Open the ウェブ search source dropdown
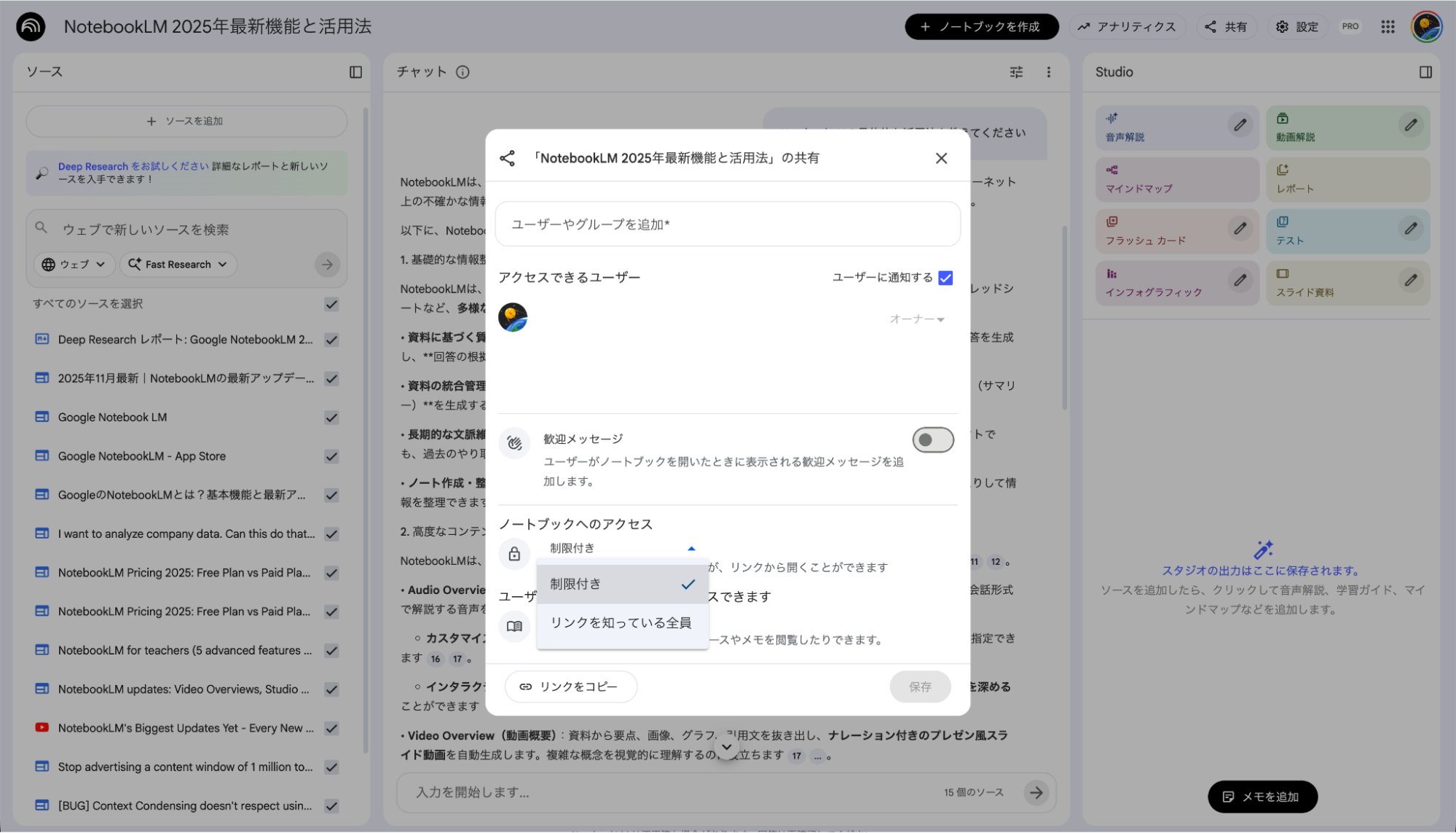This screenshot has width=1456, height=833. click(74, 264)
